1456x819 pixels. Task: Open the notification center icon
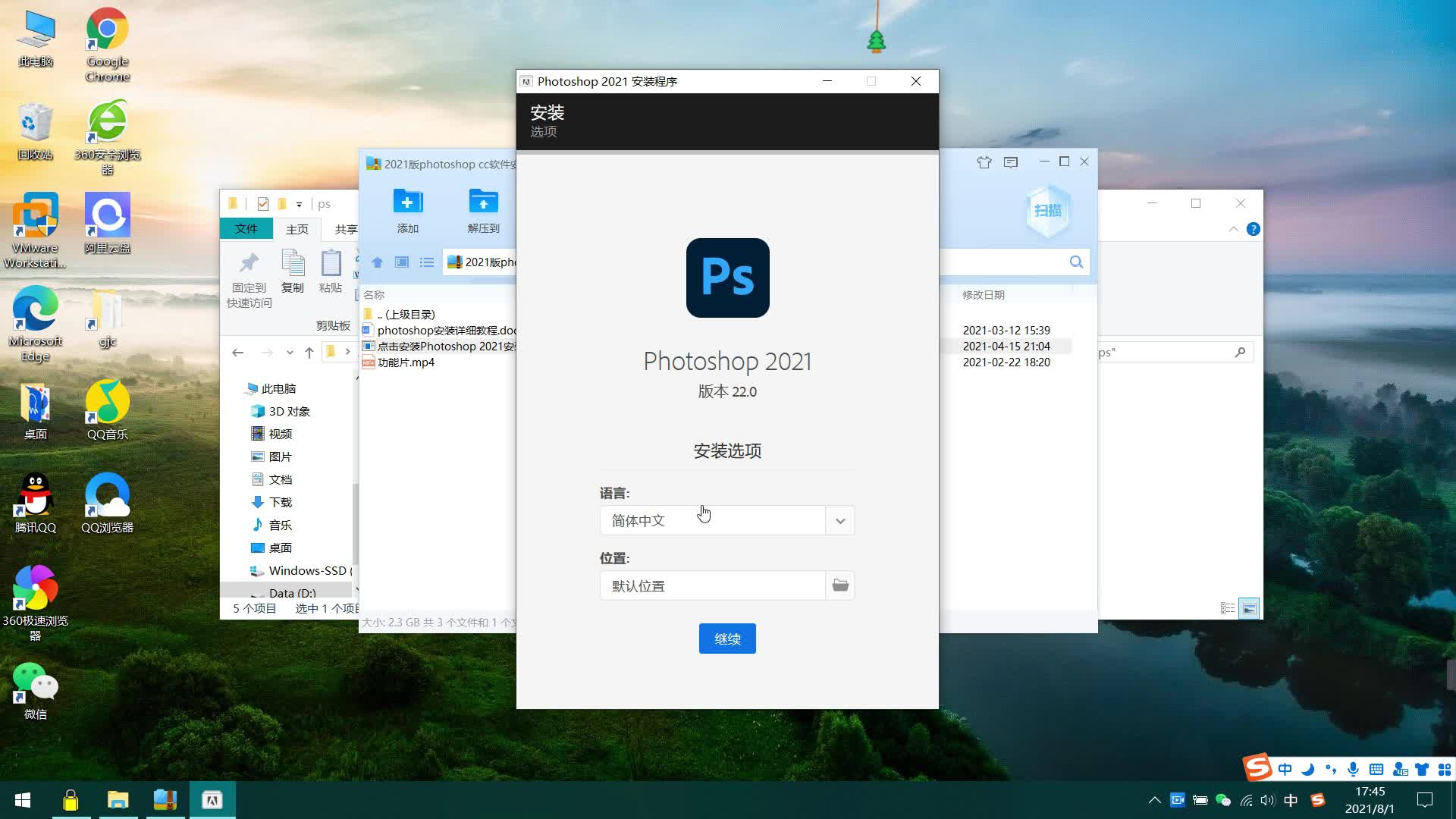click(x=1425, y=800)
